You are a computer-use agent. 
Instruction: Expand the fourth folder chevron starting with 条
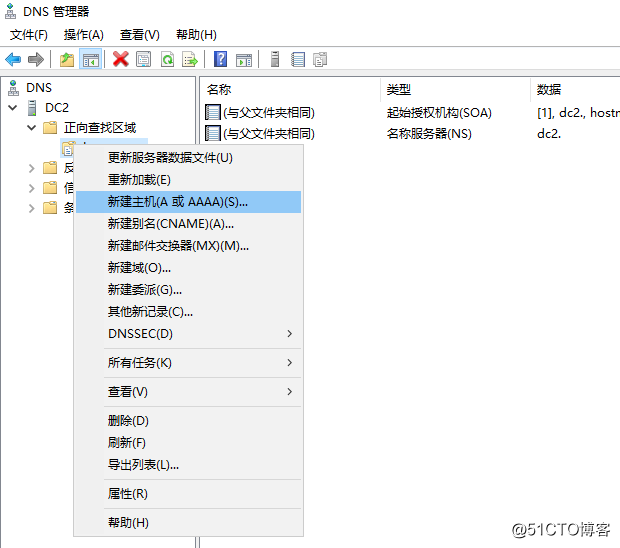coord(32,208)
